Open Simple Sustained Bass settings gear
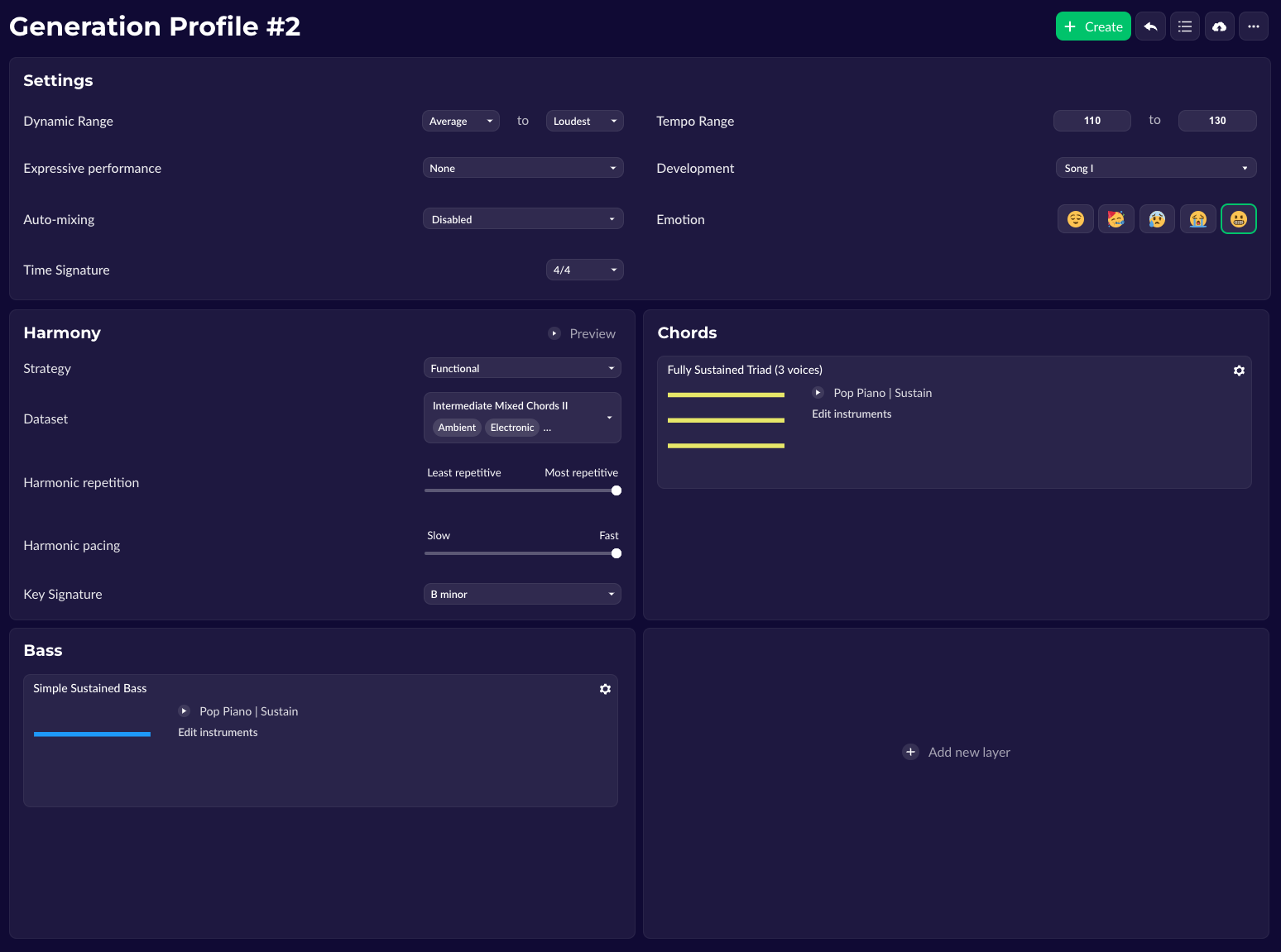Viewport: 1281px width, 952px height. pyautogui.click(x=605, y=689)
